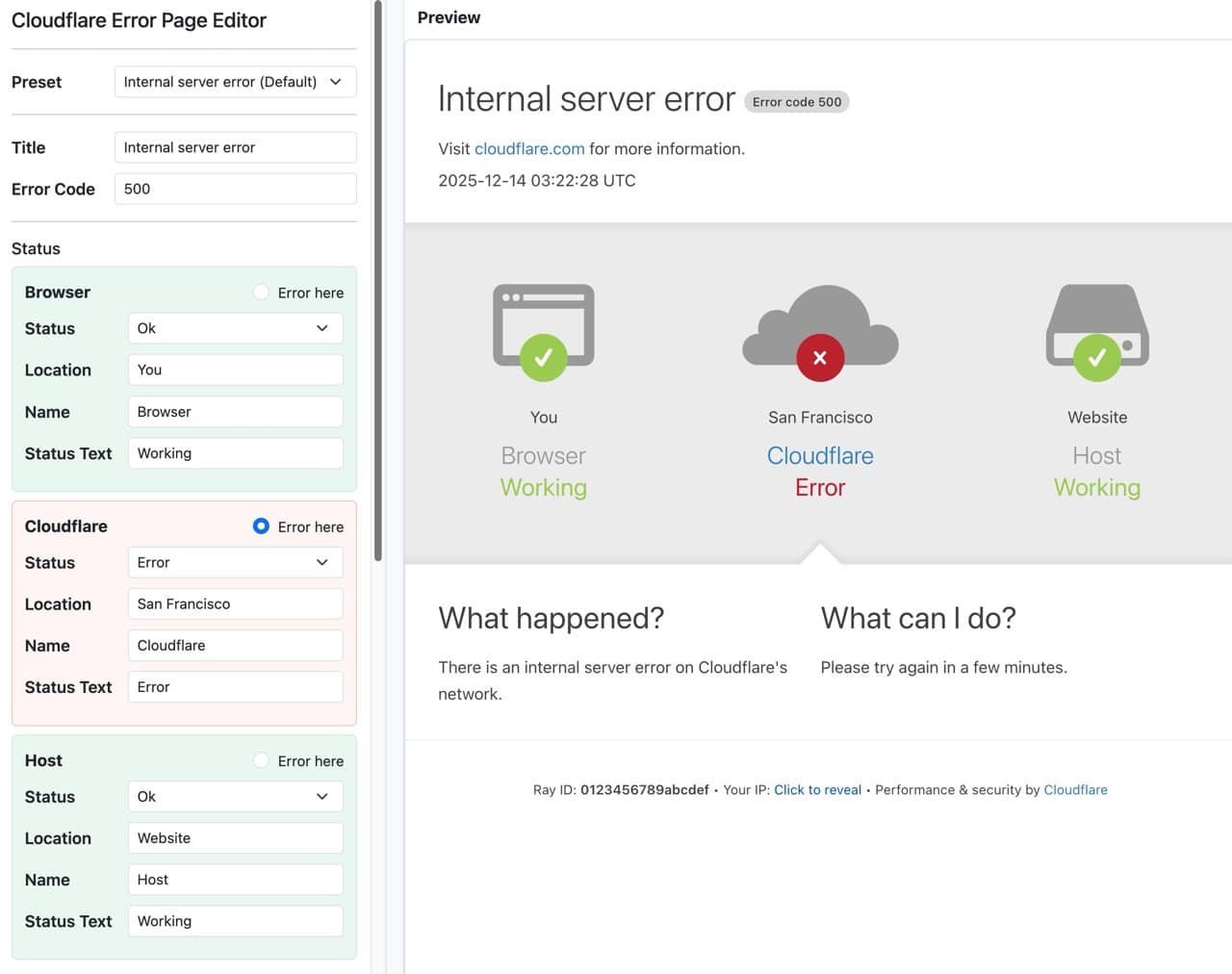Enable 'Error here' for Host section
This screenshot has height=974, width=1232.
261,760
